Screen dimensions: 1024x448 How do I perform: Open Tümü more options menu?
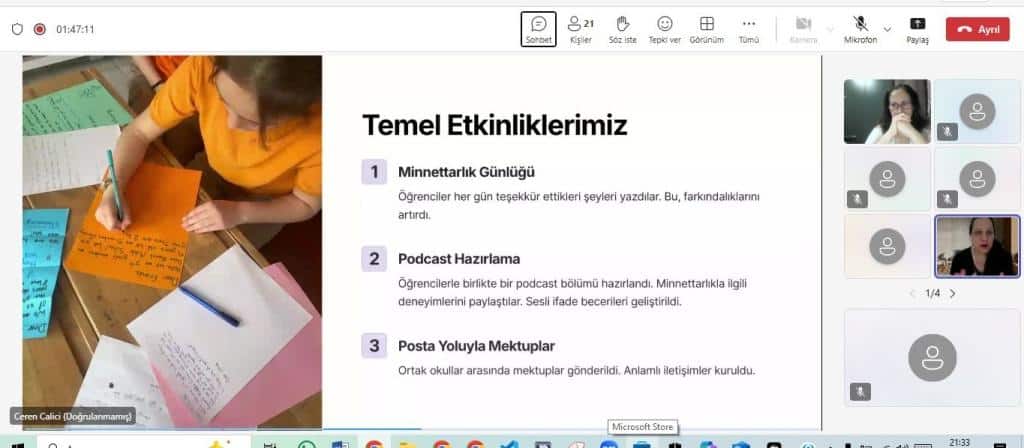[x=748, y=28]
